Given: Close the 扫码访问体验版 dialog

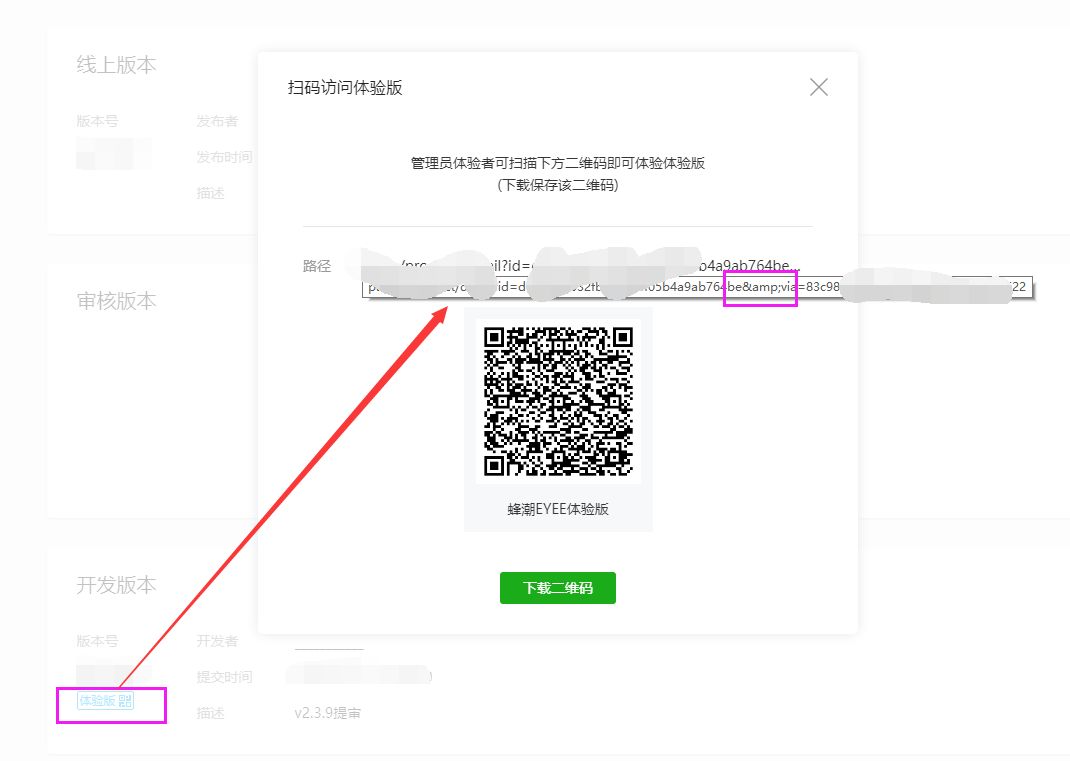Looking at the screenshot, I should coord(818,87).
